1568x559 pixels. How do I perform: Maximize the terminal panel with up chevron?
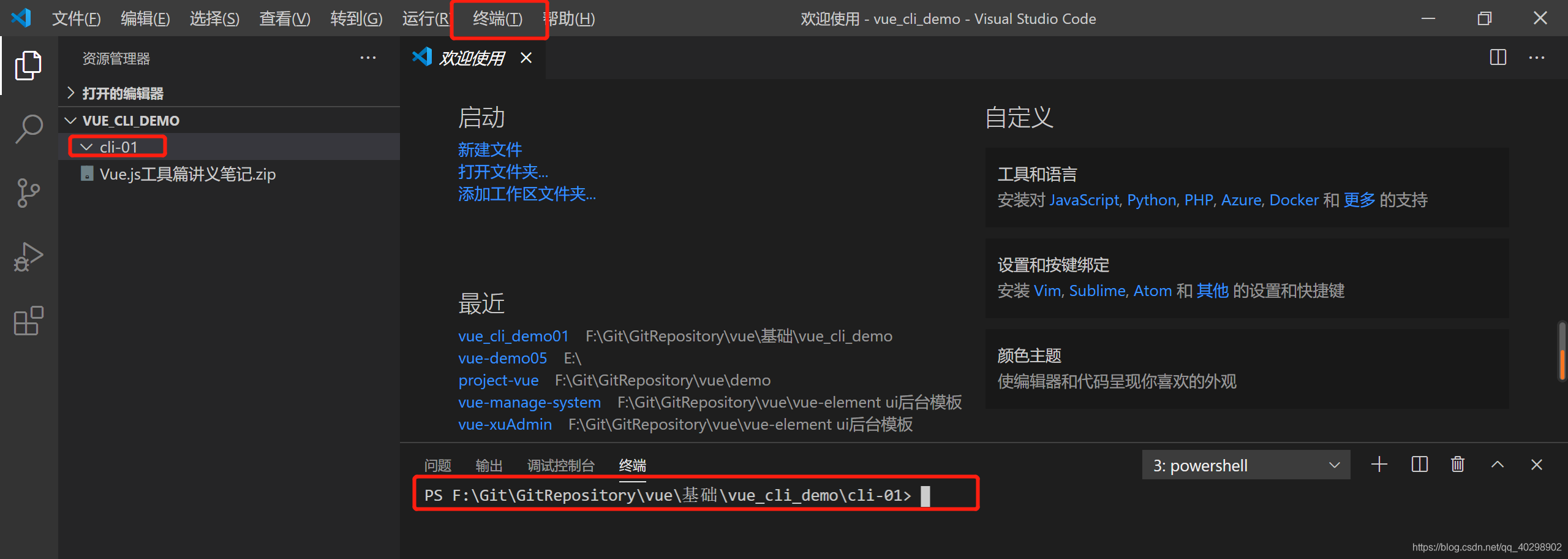(1498, 465)
